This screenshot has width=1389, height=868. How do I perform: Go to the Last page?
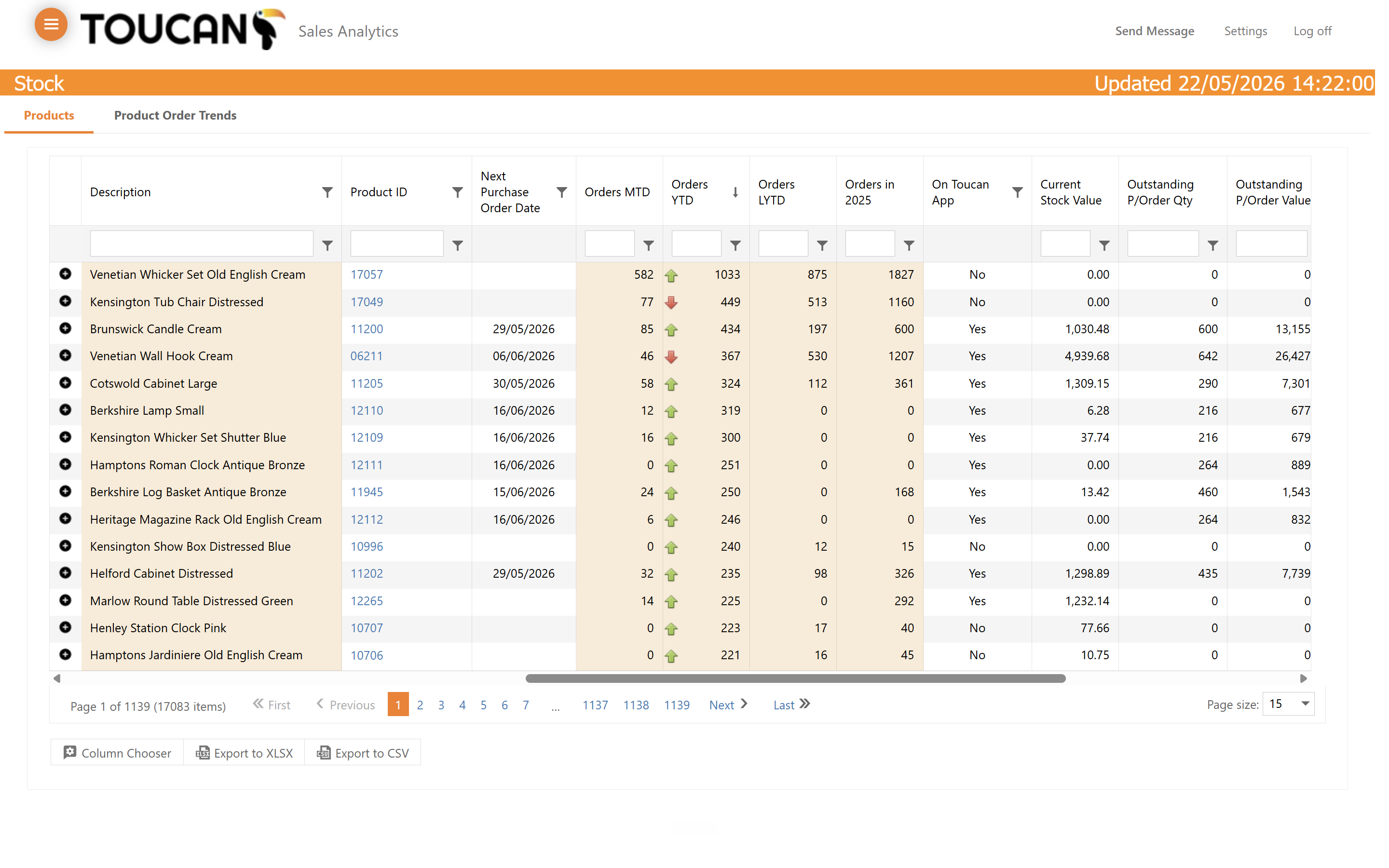(791, 705)
